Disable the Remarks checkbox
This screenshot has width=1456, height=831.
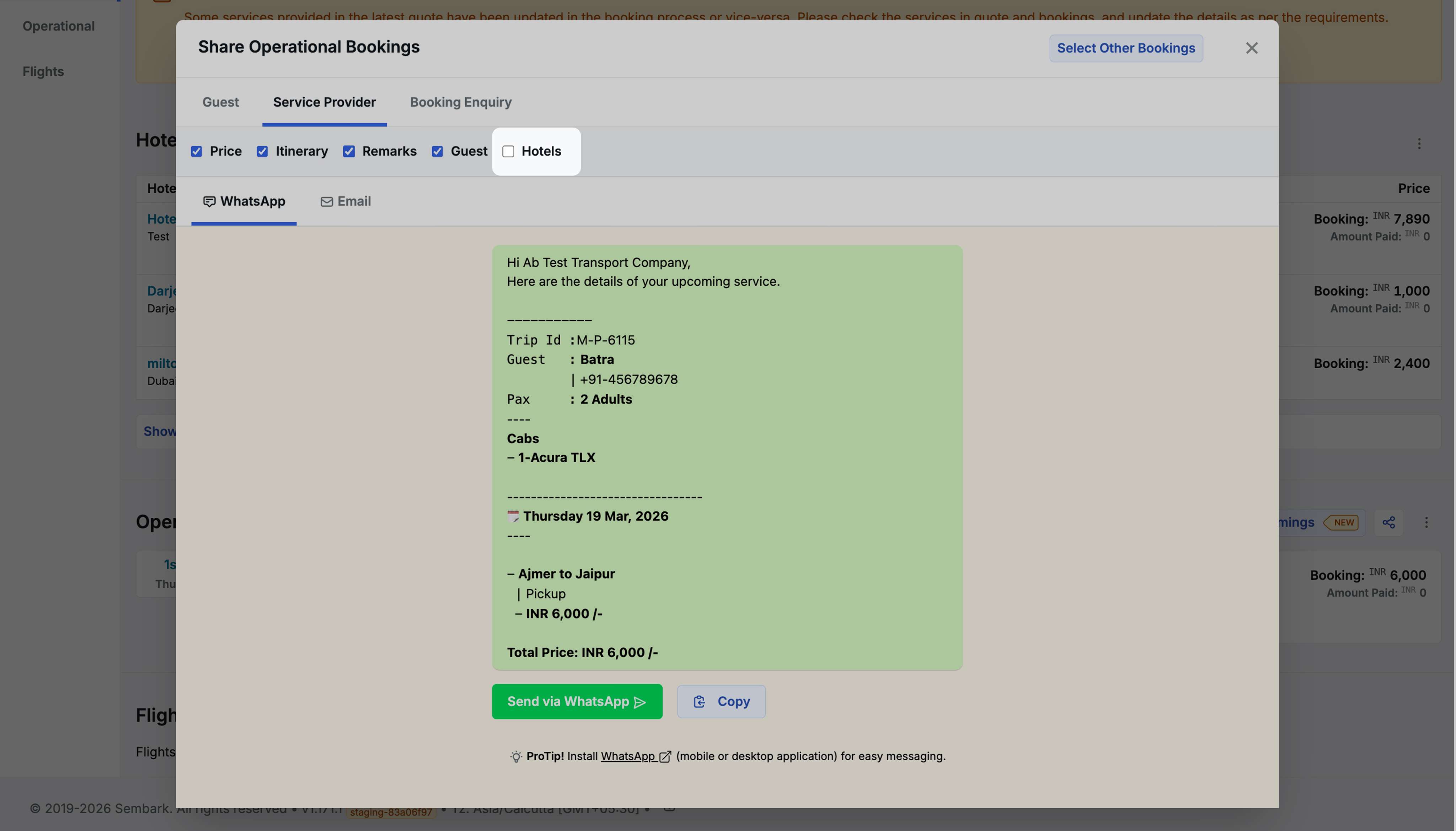349,151
